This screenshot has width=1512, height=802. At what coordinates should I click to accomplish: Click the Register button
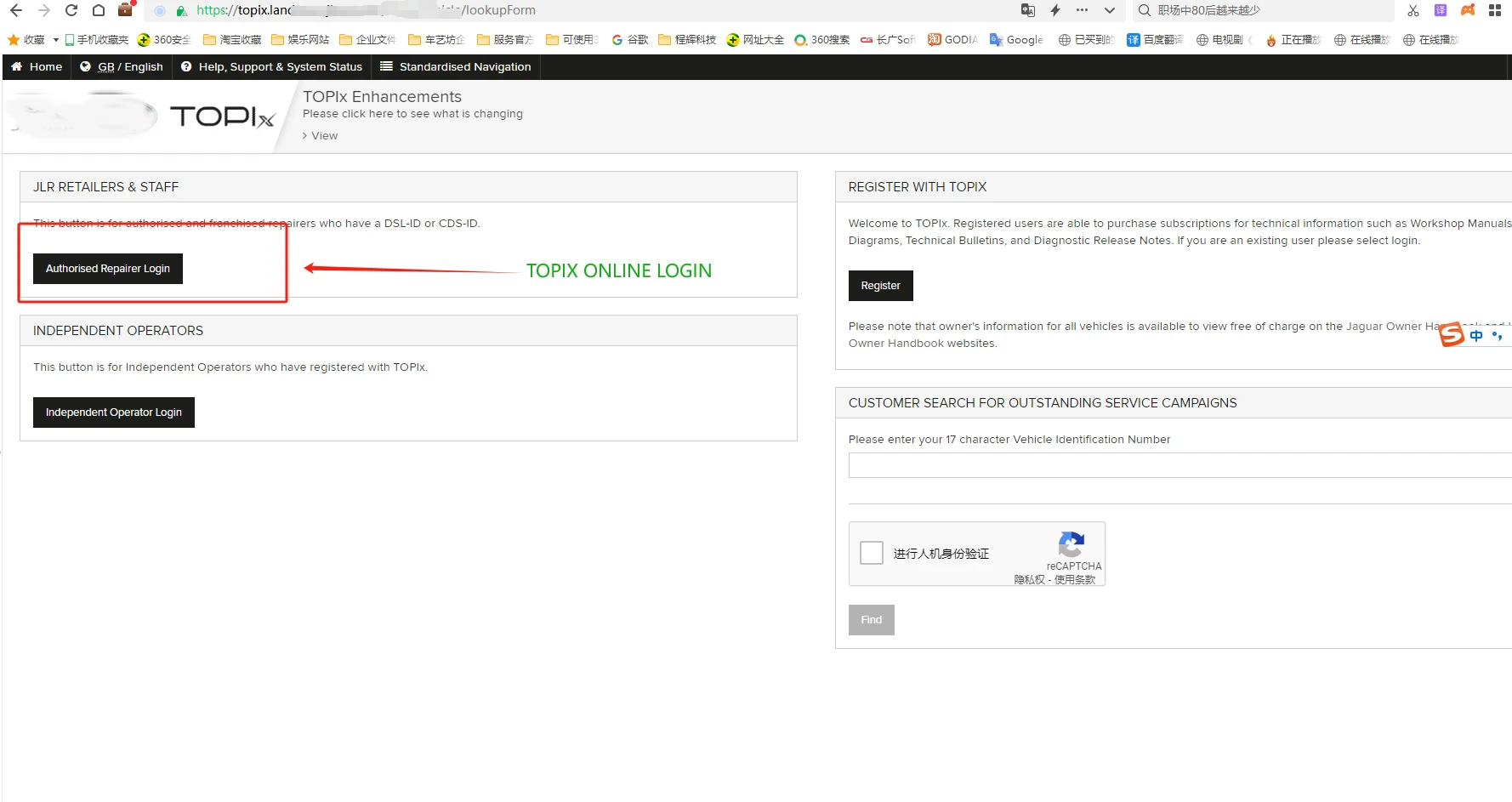tap(881, 286)
